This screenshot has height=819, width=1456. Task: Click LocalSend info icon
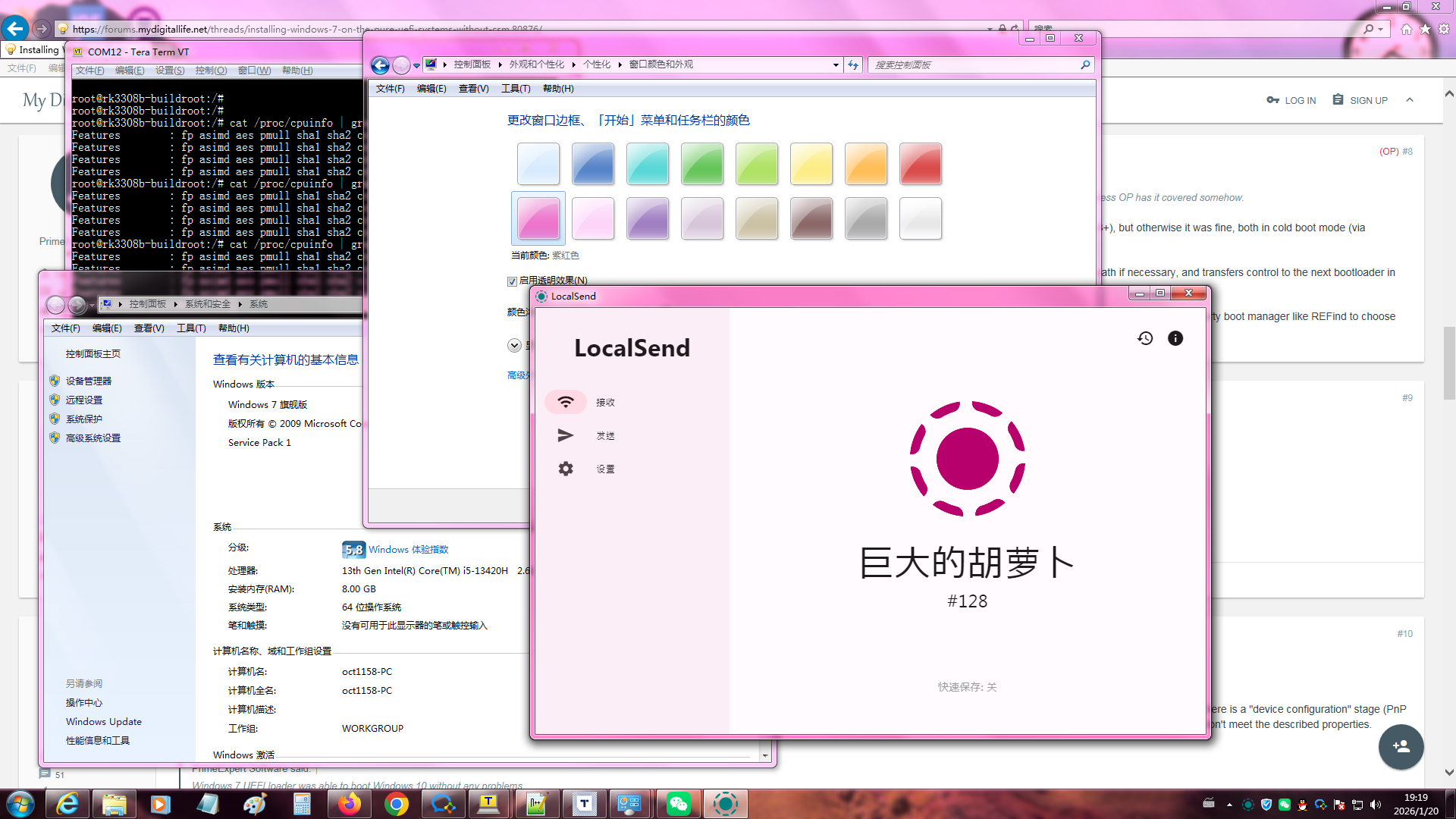tap(1175, 338)
